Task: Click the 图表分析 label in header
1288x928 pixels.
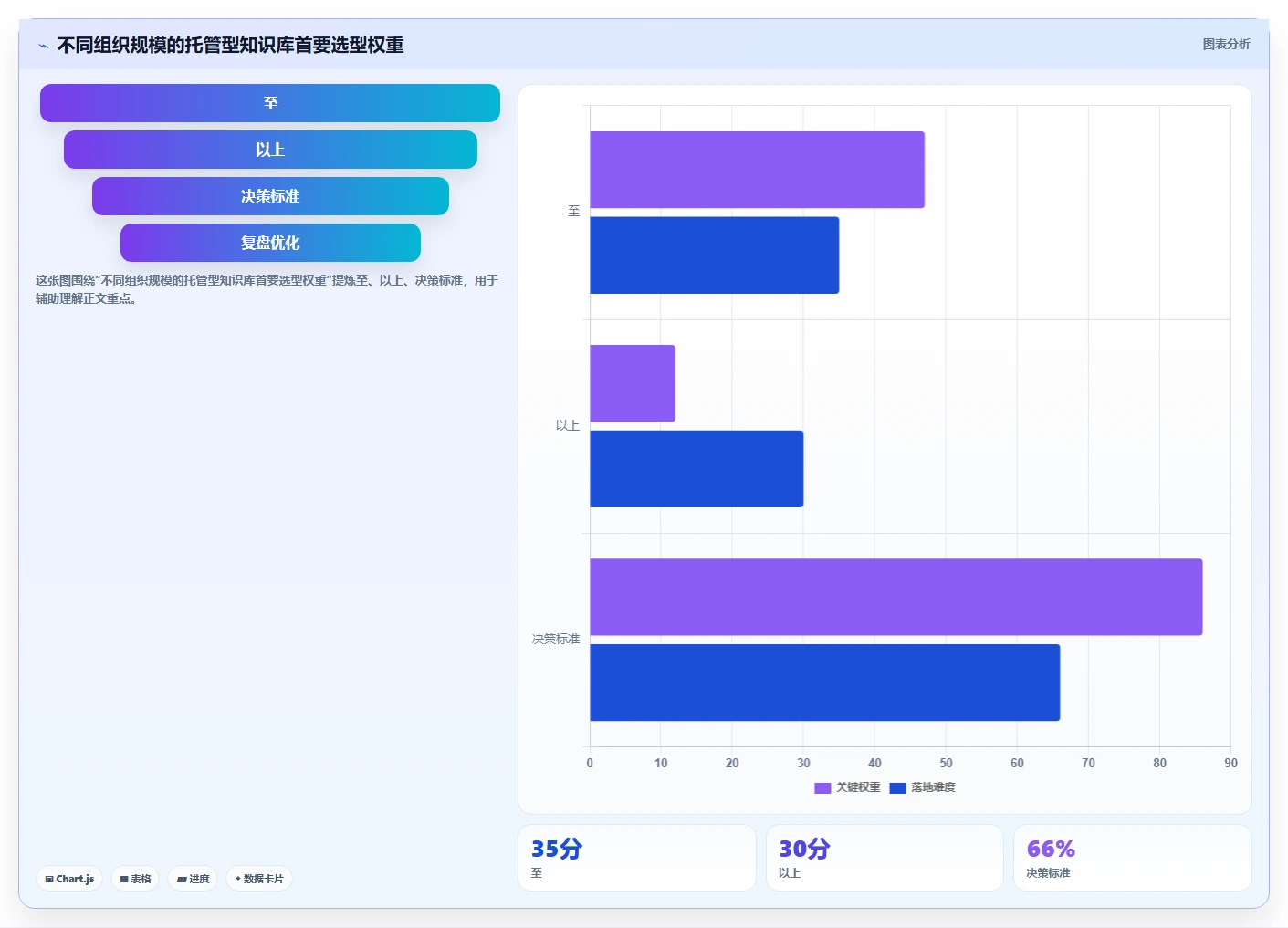Action: 1226,44
